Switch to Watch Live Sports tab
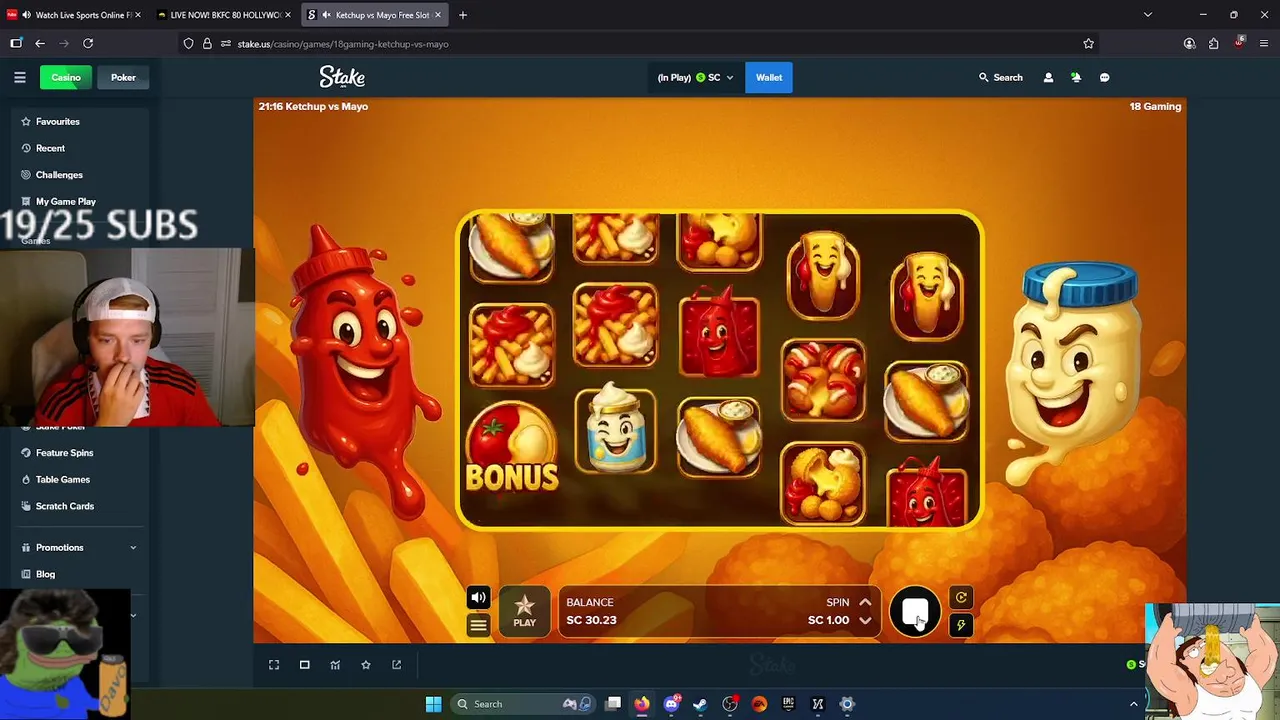 pyautogui.click(x=74, y=15)
